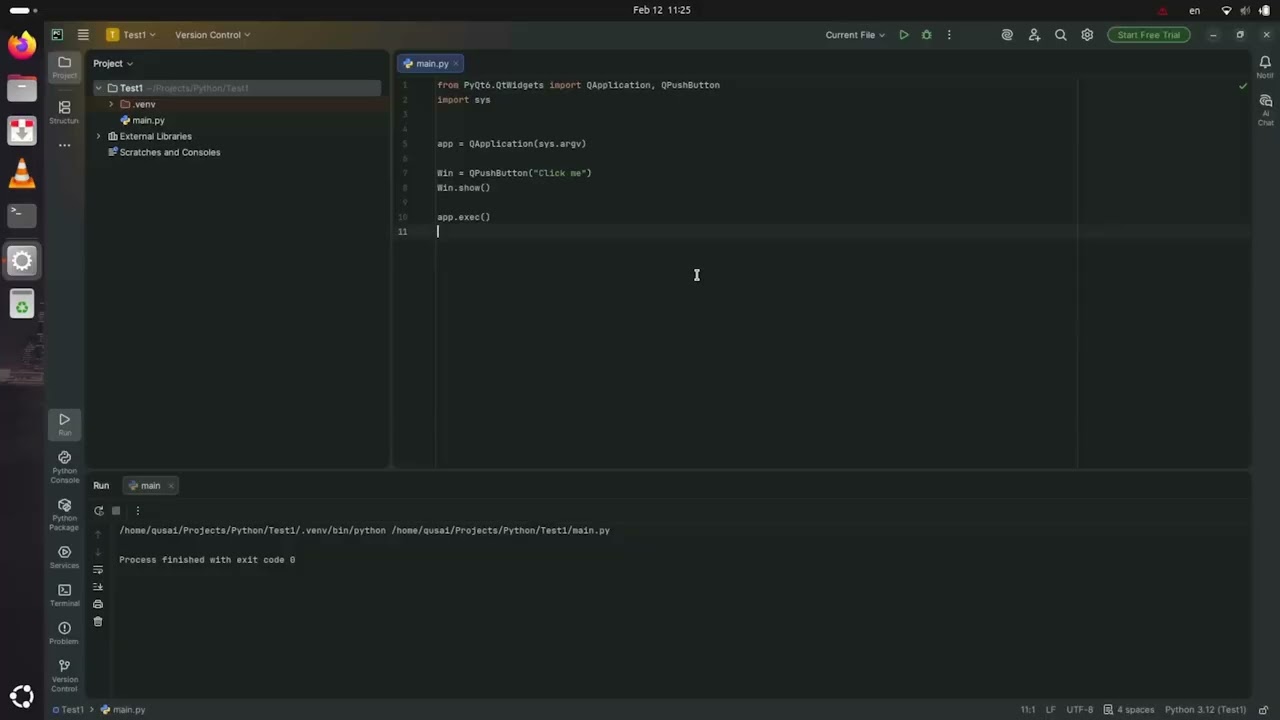The width and height of the screenshot is (1280, 720).
Task: Open the Problems tool window
Action: coord(64,633)
